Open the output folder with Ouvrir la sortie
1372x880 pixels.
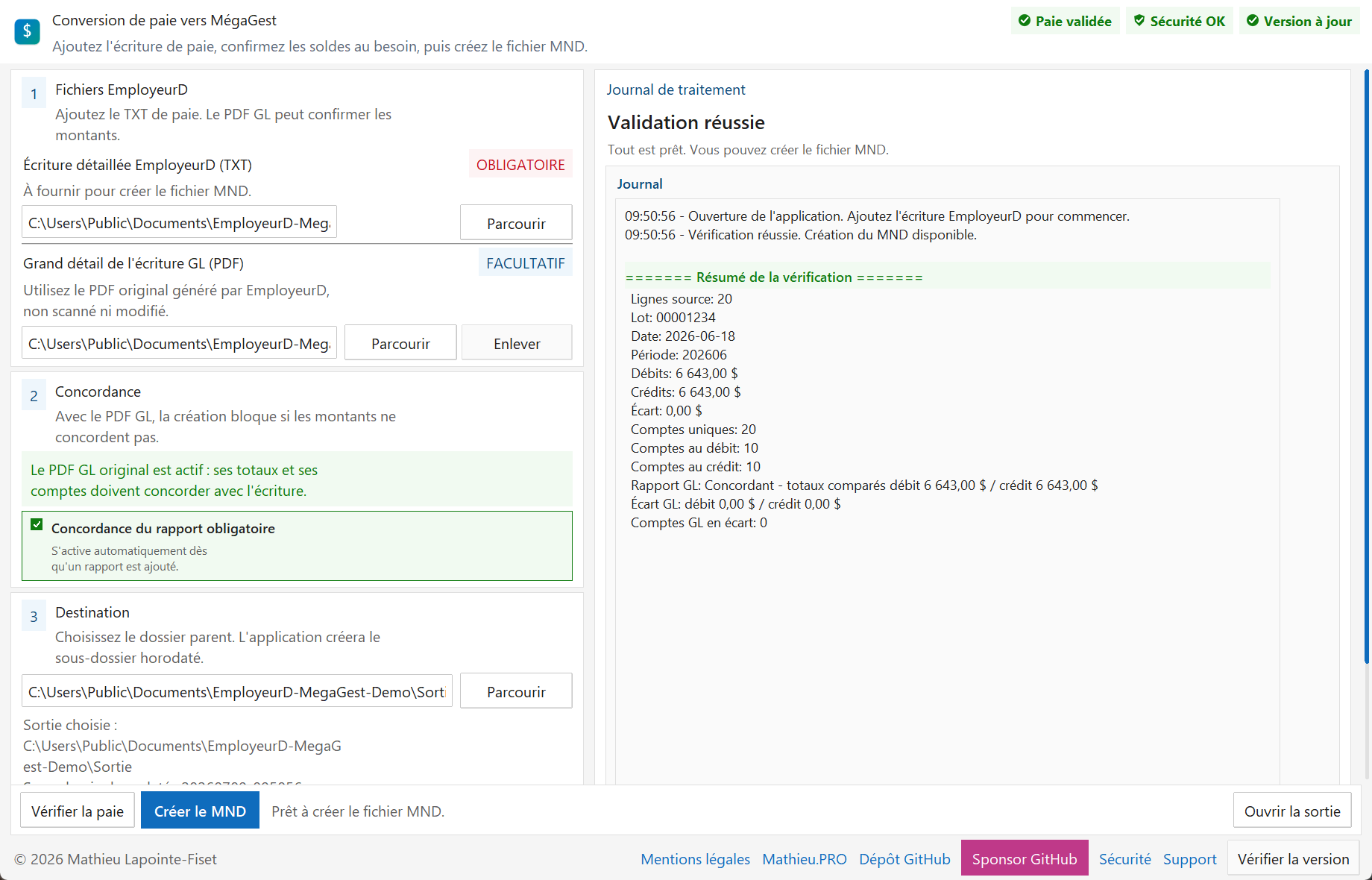coord(1292,811)
